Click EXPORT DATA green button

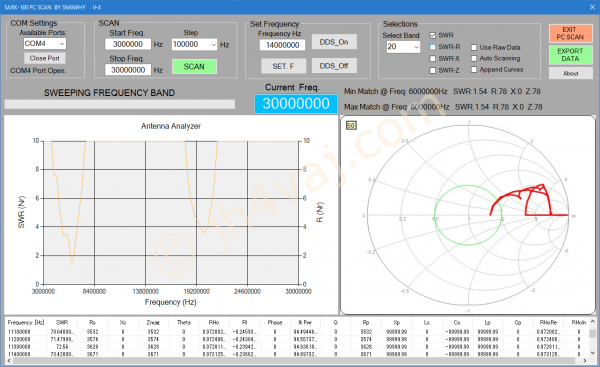click(570, 55)
